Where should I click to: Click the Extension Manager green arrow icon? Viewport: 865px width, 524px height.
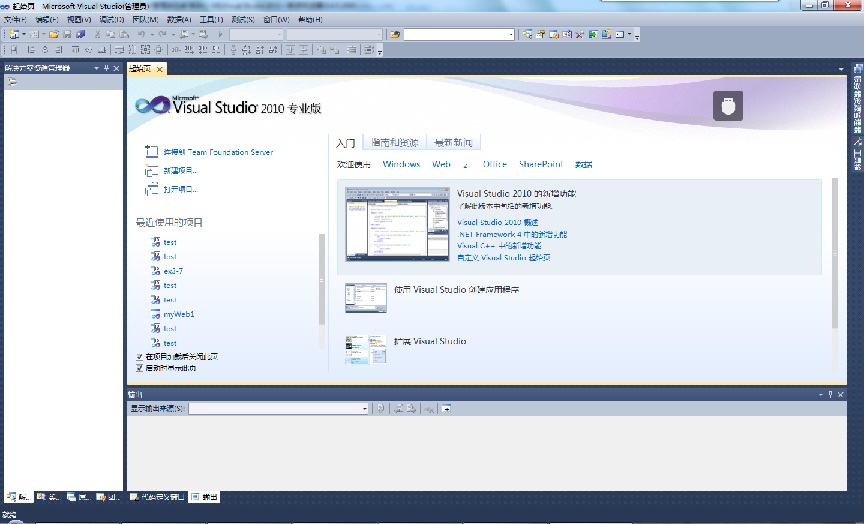[593, 34]
